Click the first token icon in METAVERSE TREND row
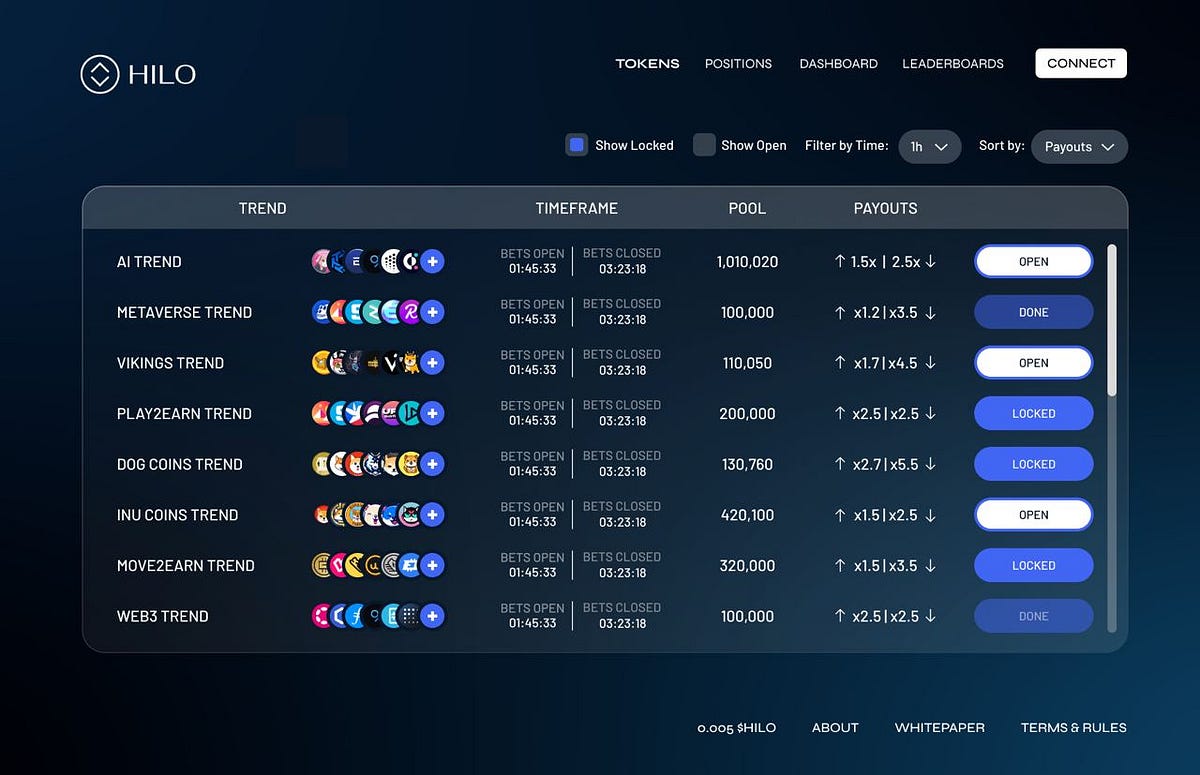The image size is (1200, 775). (320, 312)
